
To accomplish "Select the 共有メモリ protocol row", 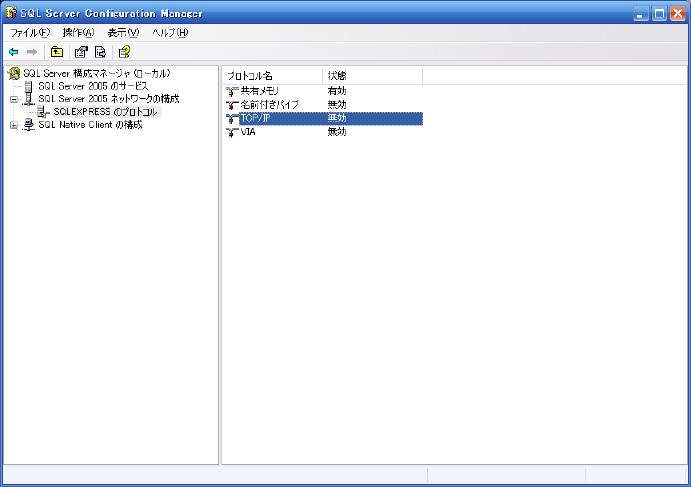I will pos(324,91).
